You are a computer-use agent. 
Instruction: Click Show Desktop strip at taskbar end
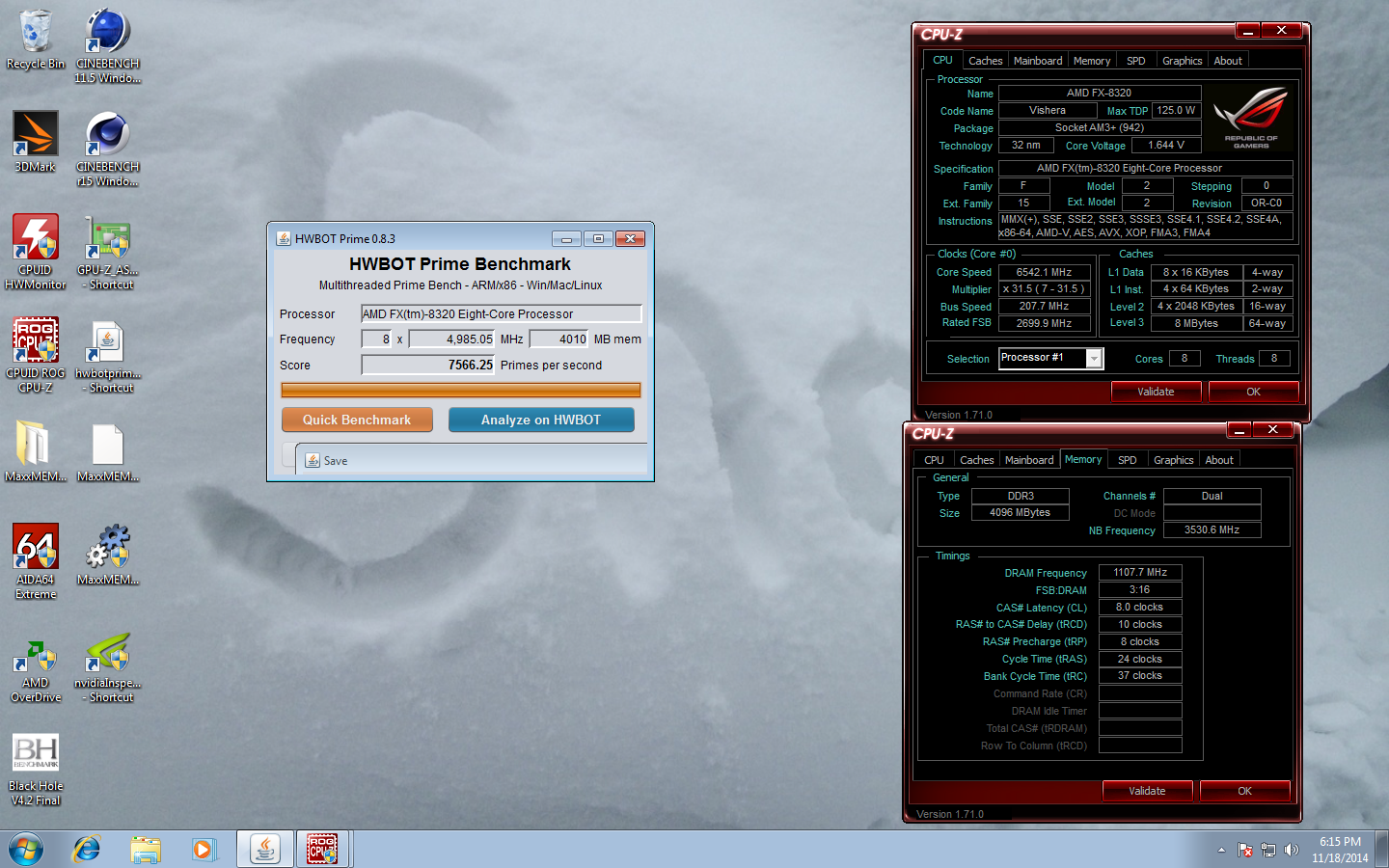(1382, 849)
